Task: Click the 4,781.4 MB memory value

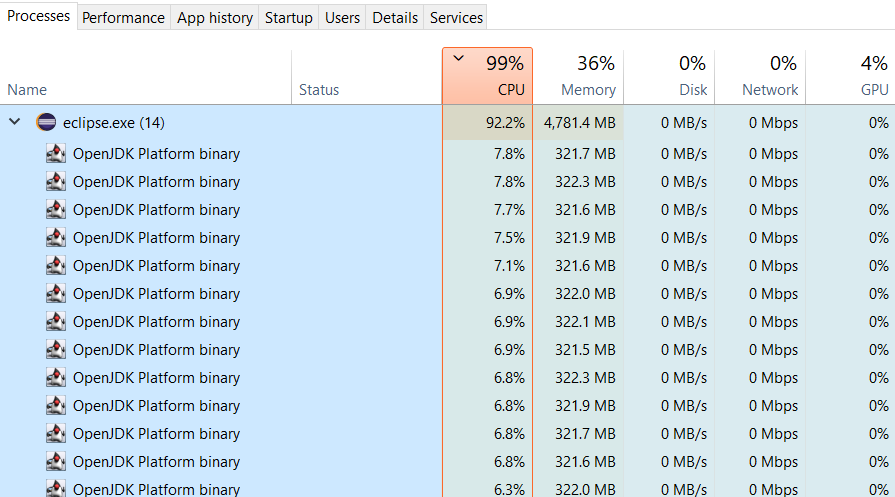Action: (x=578, y=123)
